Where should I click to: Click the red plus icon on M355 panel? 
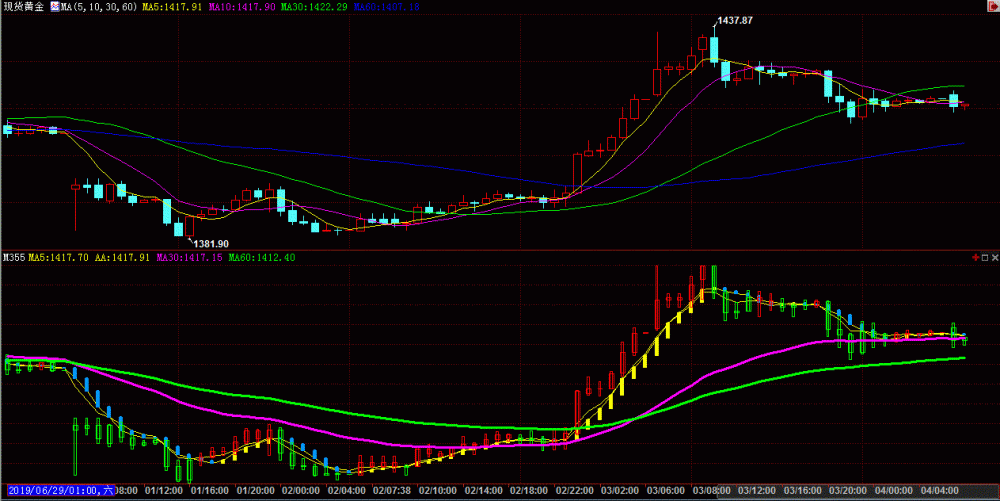975,258
